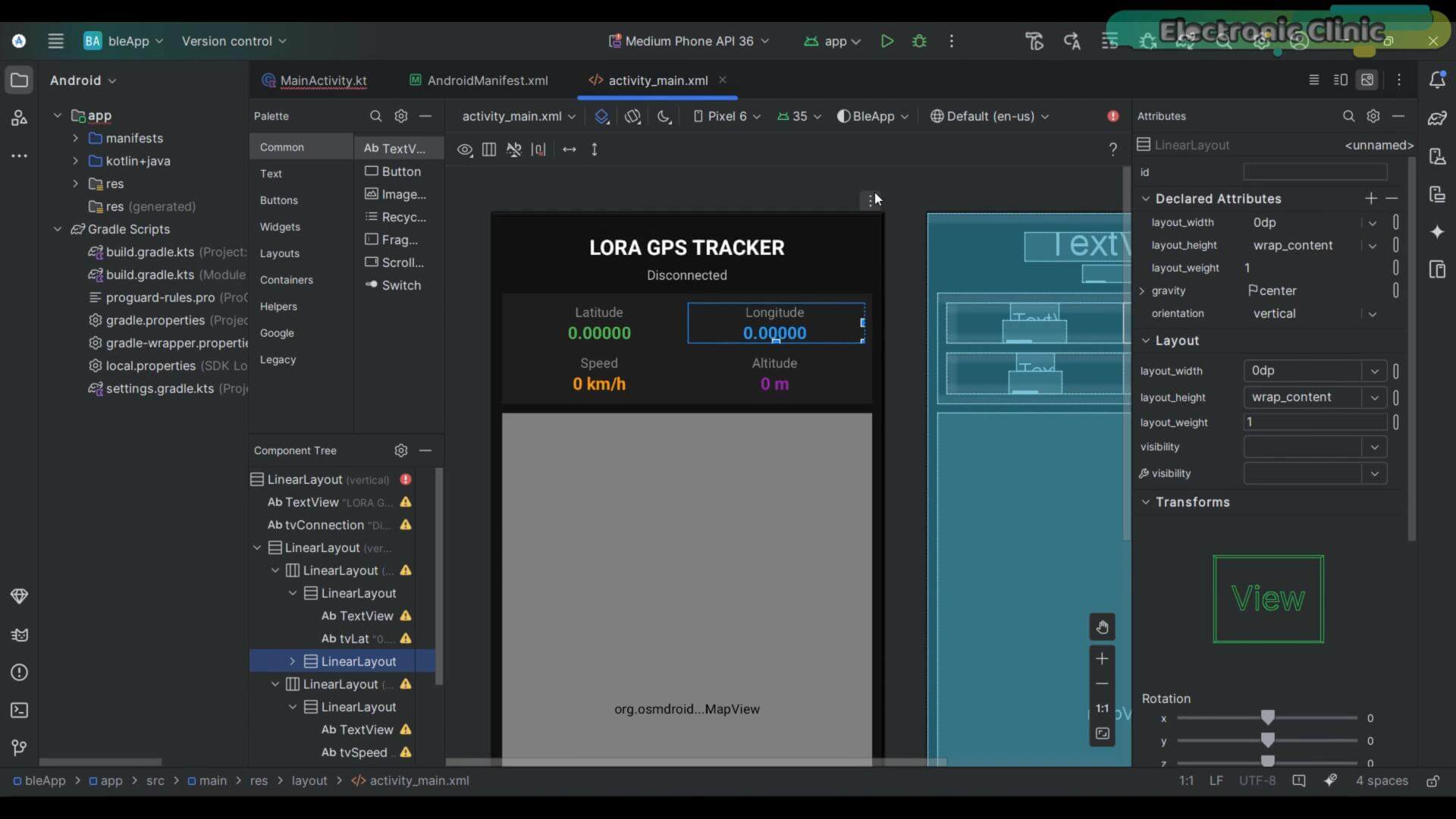Click the id input field

click(x=1315, y=172)
